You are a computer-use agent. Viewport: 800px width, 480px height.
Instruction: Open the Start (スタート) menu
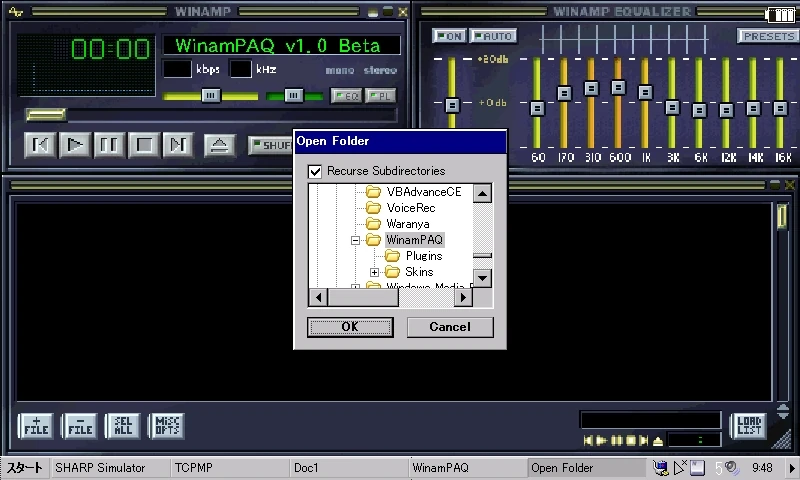tap(24, 468)
